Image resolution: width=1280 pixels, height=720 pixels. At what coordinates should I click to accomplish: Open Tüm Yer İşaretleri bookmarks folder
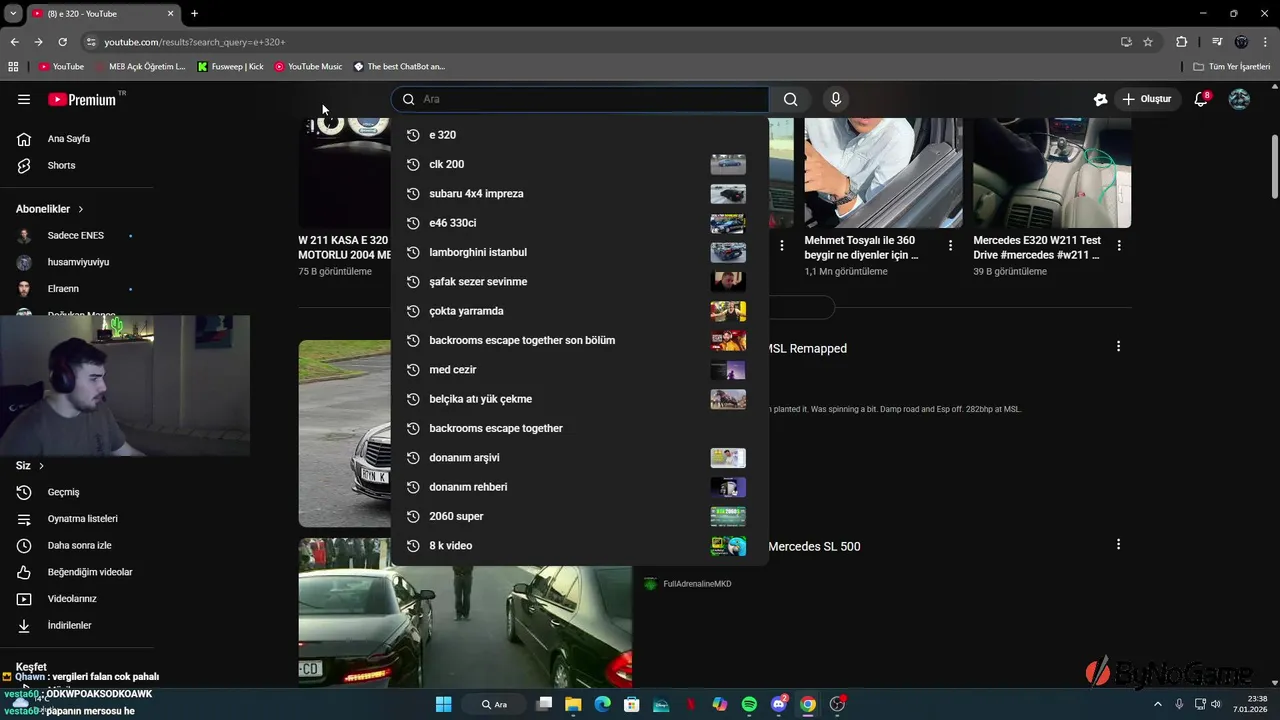tap(1232, 67)
